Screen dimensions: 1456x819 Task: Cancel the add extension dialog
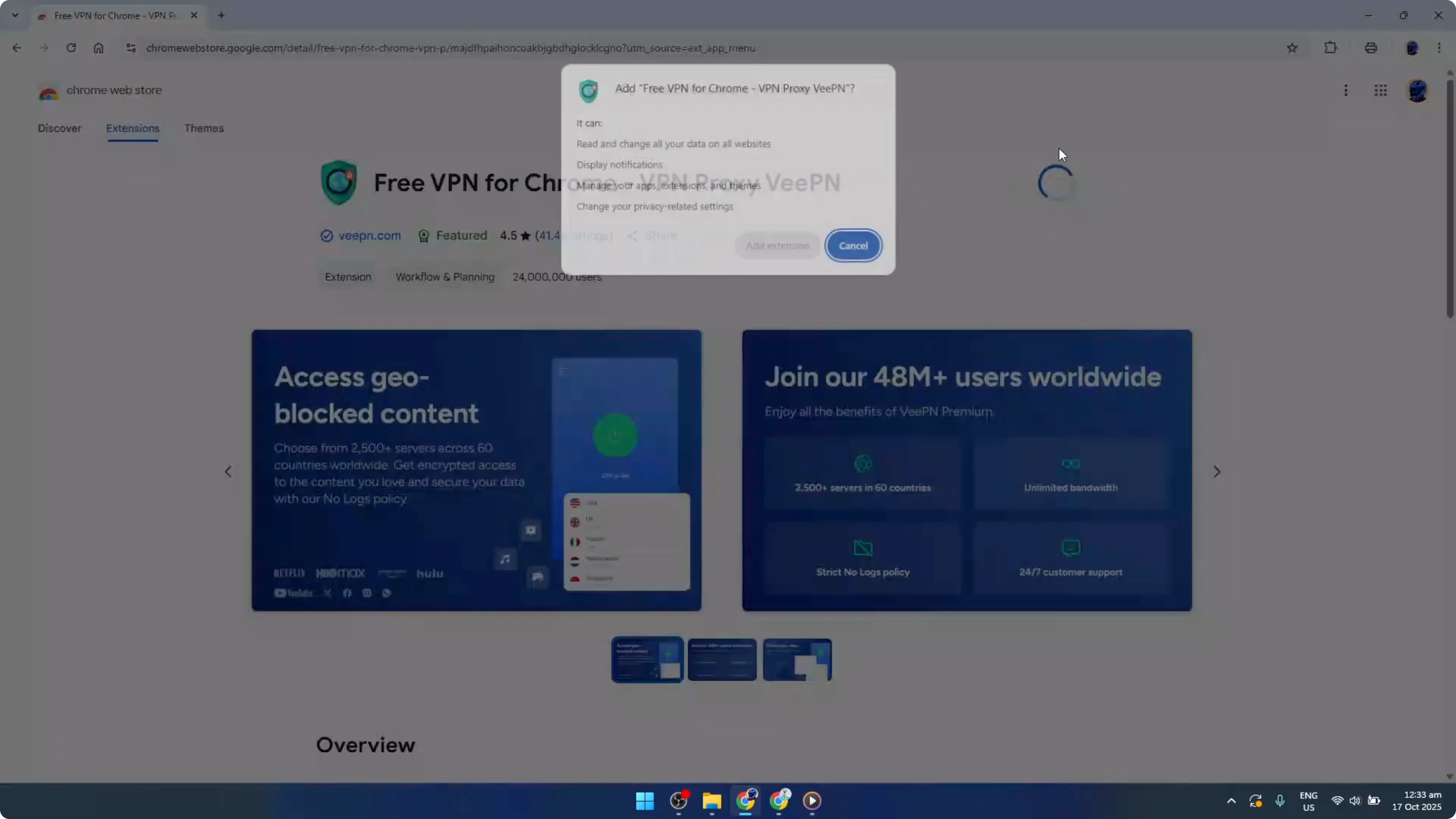point(853,246)
